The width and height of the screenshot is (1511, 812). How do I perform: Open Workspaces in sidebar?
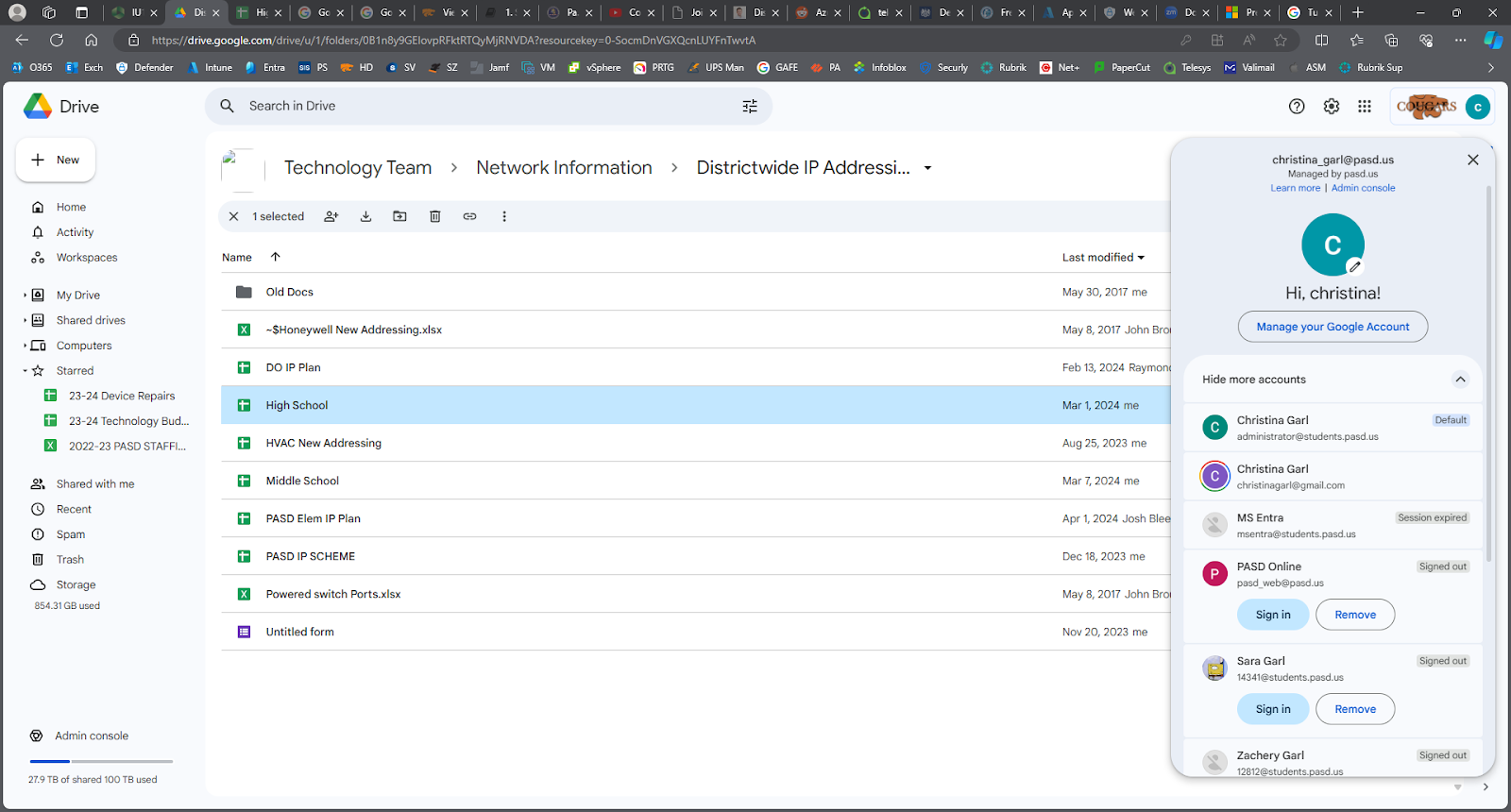87,258
